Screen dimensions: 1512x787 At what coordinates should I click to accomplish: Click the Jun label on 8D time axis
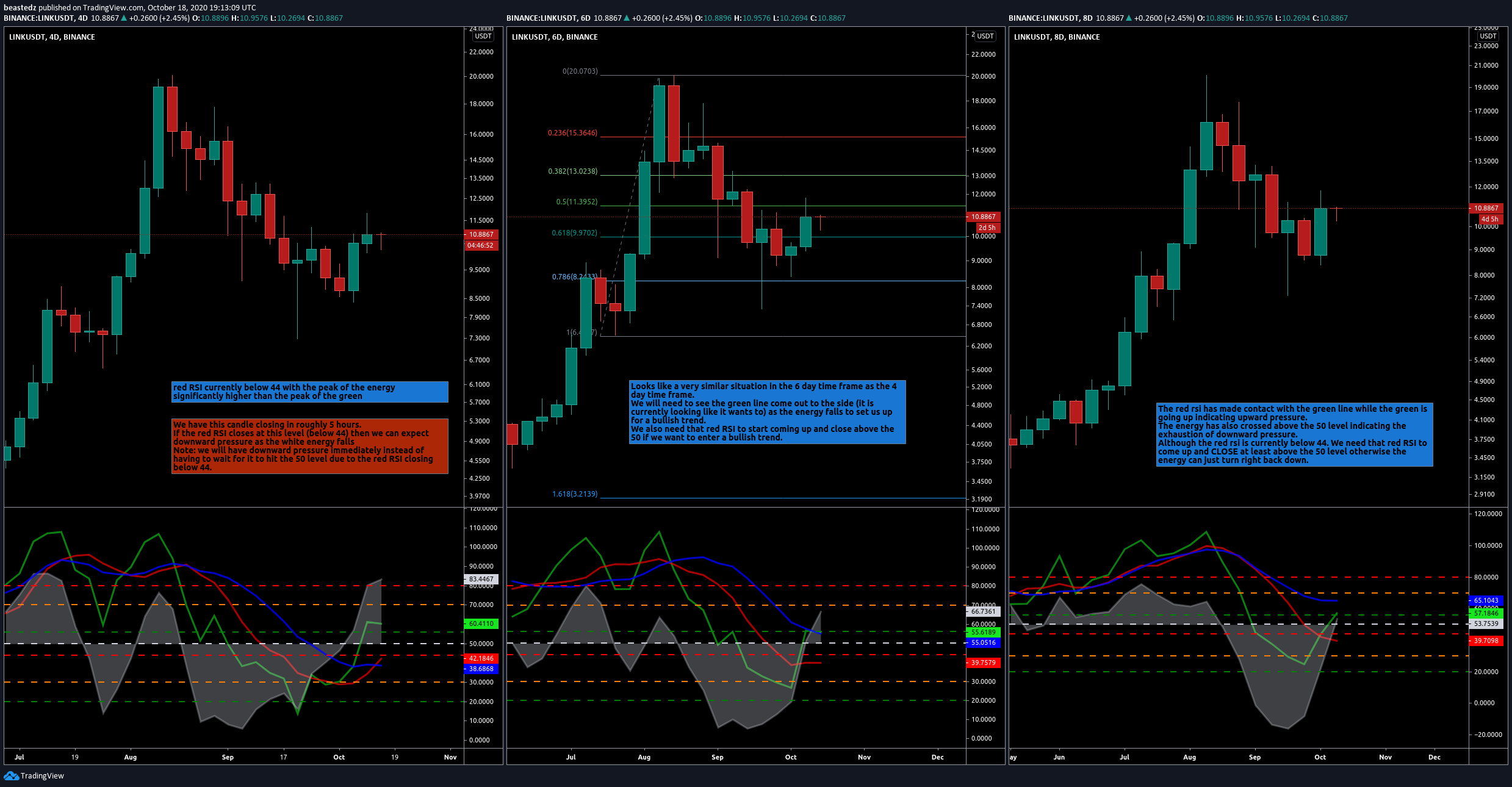[x=1059, y=757]
